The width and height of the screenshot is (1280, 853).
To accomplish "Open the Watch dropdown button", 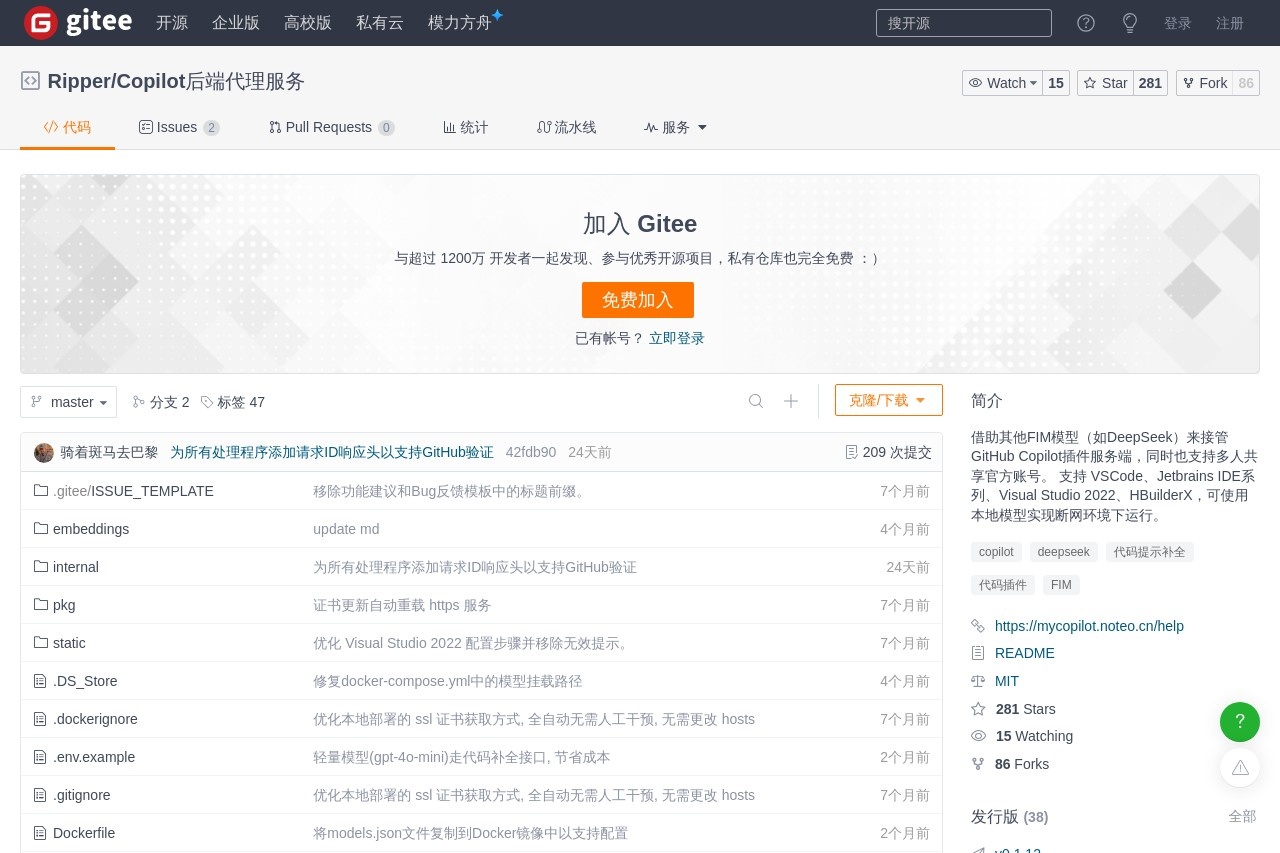I will pos(1003,83).
